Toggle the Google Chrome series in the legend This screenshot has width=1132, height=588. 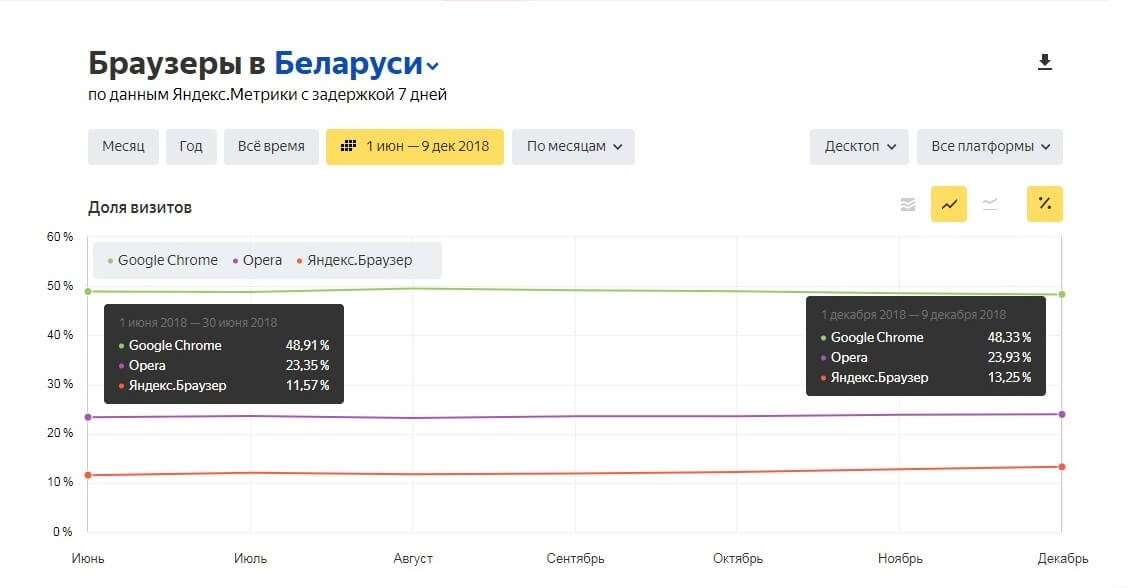point(165,260)
